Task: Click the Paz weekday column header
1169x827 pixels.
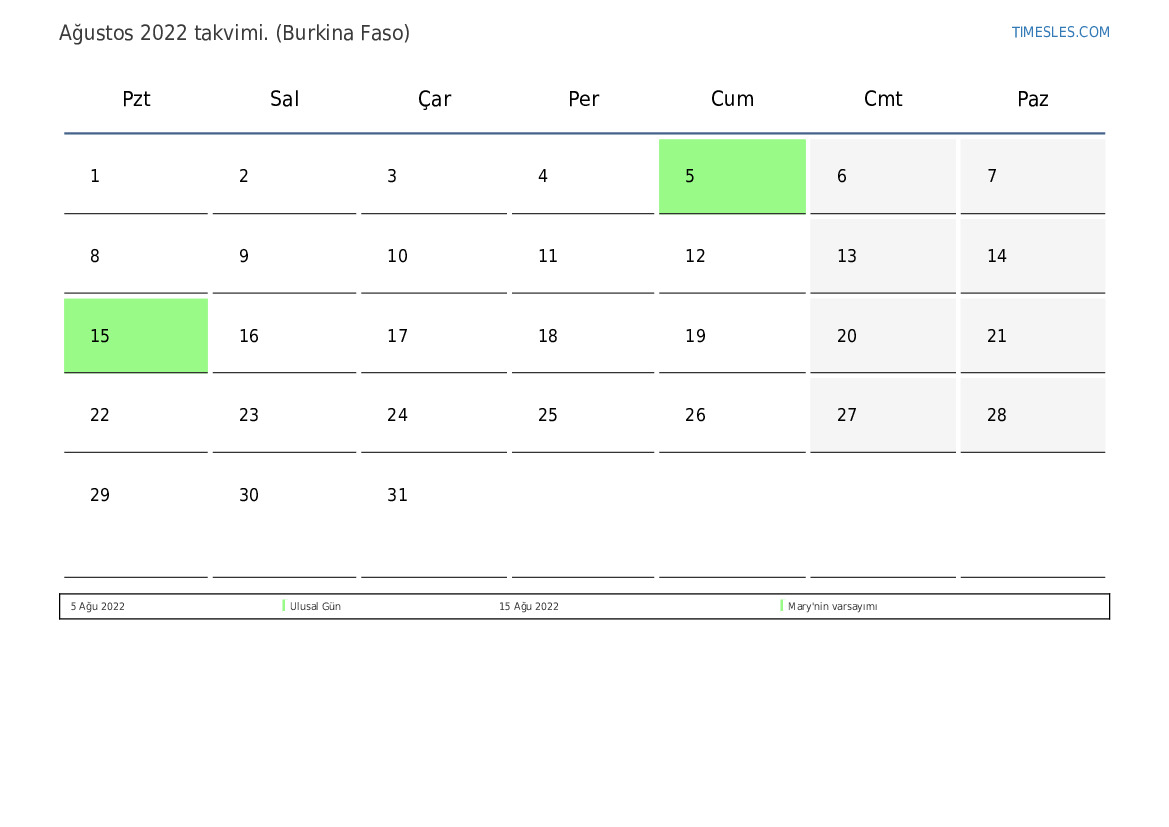Action: tap(1032, 99)
